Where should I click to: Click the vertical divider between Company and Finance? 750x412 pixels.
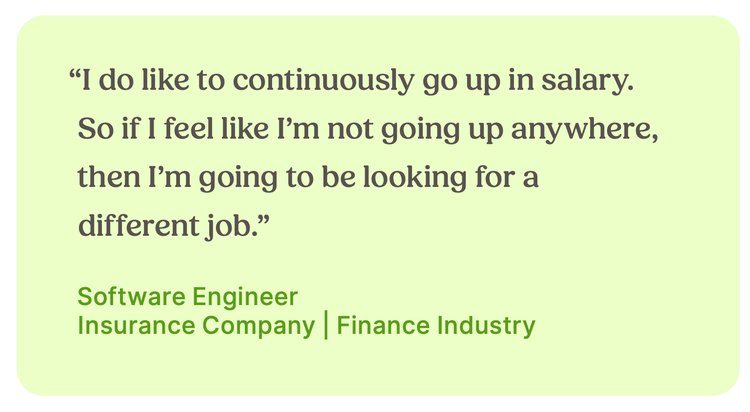tap(326, 325)
